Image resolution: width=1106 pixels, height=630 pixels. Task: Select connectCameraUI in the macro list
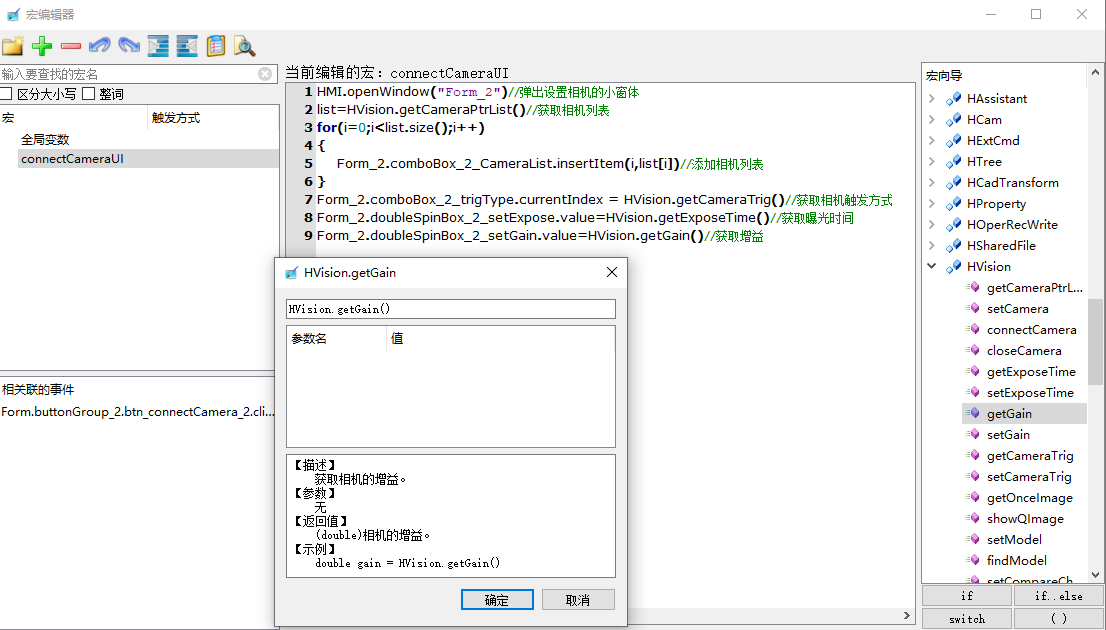(72, 159)
